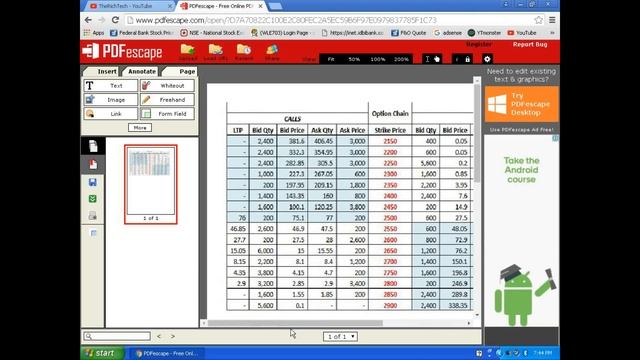The width and height of the screenshot is (640, 360).
Task: Click the print icon in sidebar
Action: (x=93, y=216)
